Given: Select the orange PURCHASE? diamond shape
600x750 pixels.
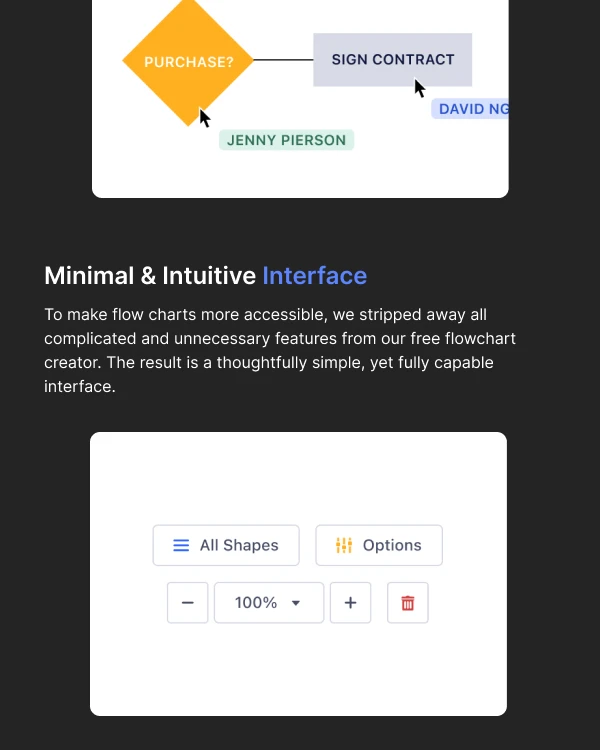Looking at the screenshot, I should point(188,61).
